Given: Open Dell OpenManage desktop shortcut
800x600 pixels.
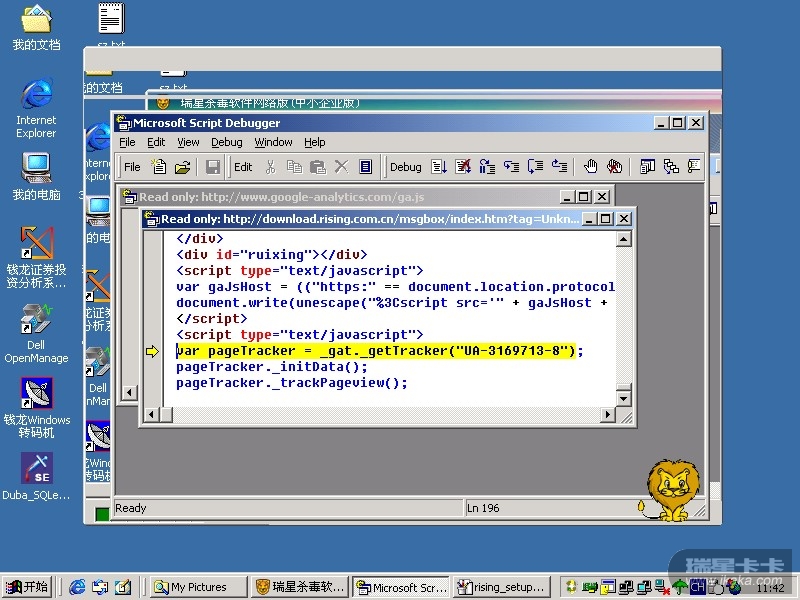Looking at the screenshot, I should tap(36, 333).
